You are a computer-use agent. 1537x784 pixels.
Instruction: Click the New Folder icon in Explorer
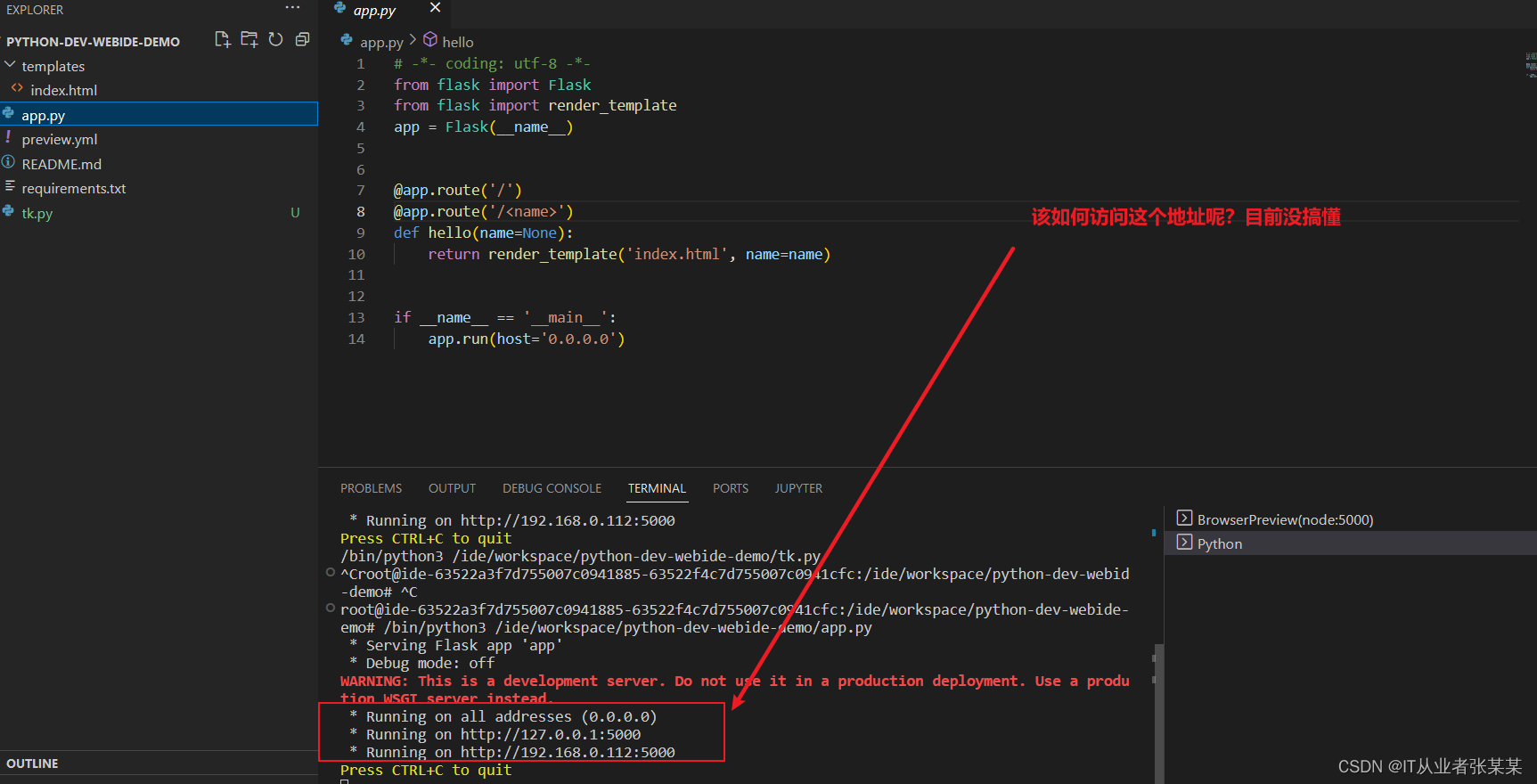click(x=249, y=39)
